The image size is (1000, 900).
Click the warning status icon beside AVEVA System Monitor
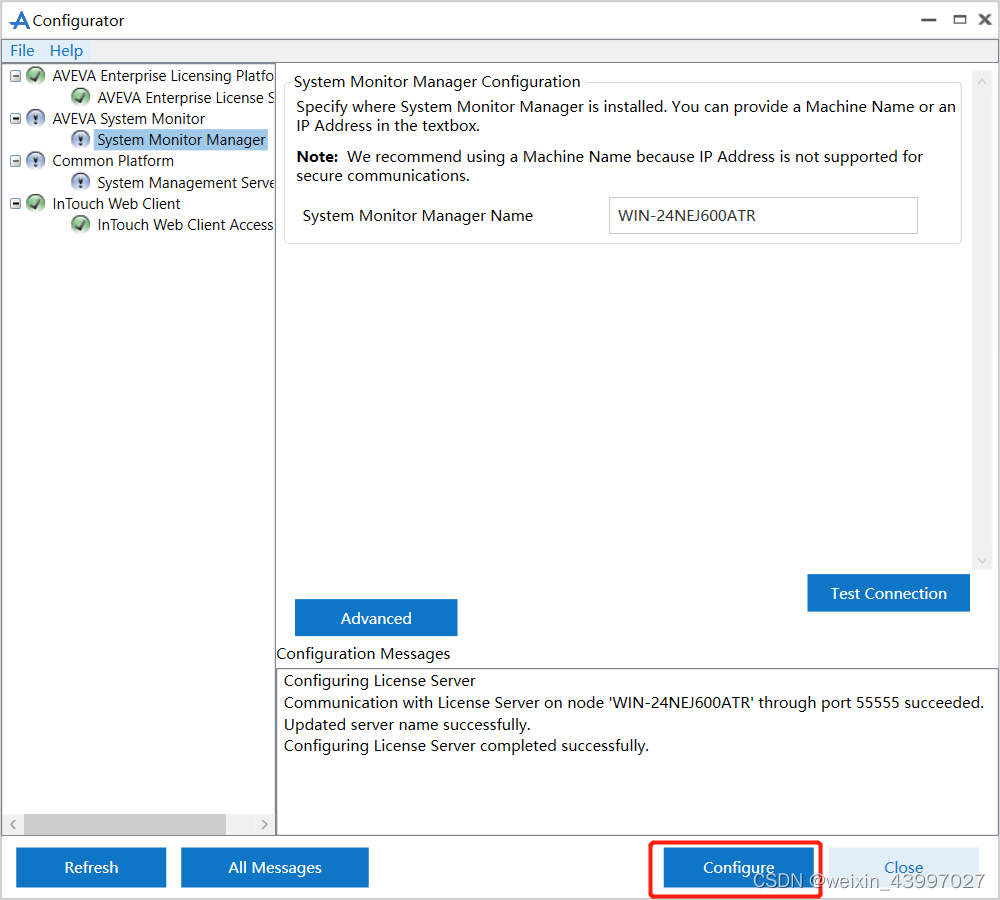[x=36, y=119]
